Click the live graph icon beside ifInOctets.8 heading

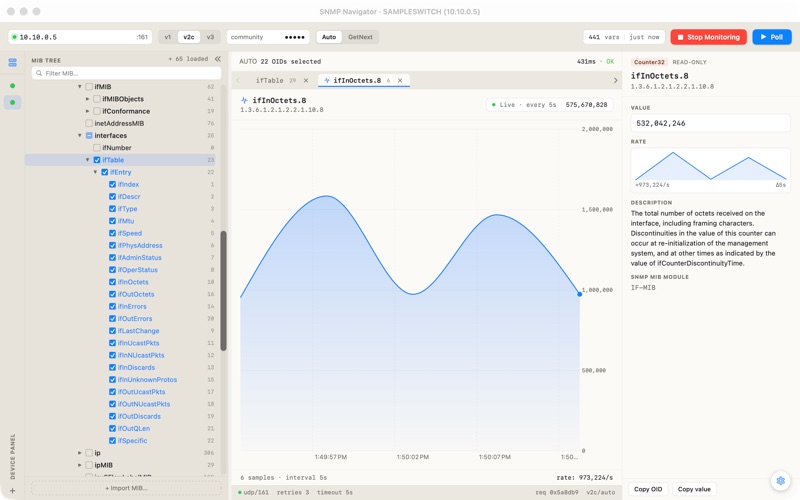point(244,101)
